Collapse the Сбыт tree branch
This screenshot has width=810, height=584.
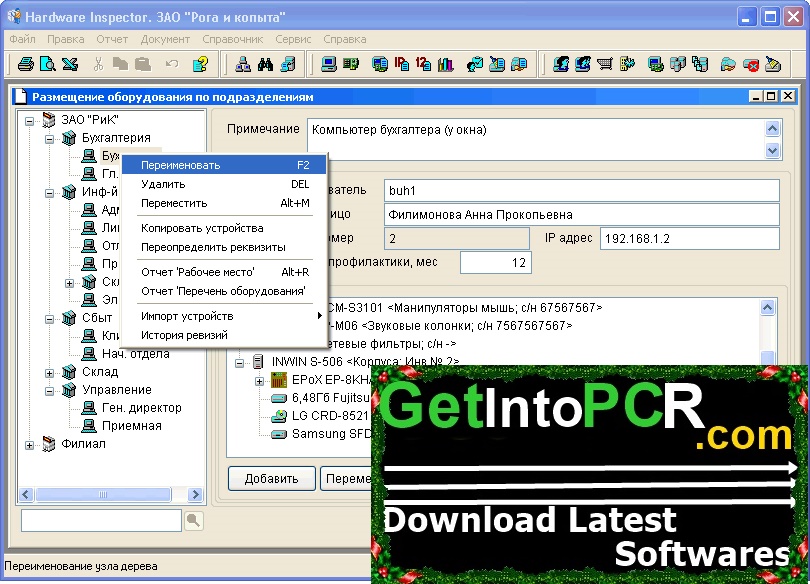point(49,319)
